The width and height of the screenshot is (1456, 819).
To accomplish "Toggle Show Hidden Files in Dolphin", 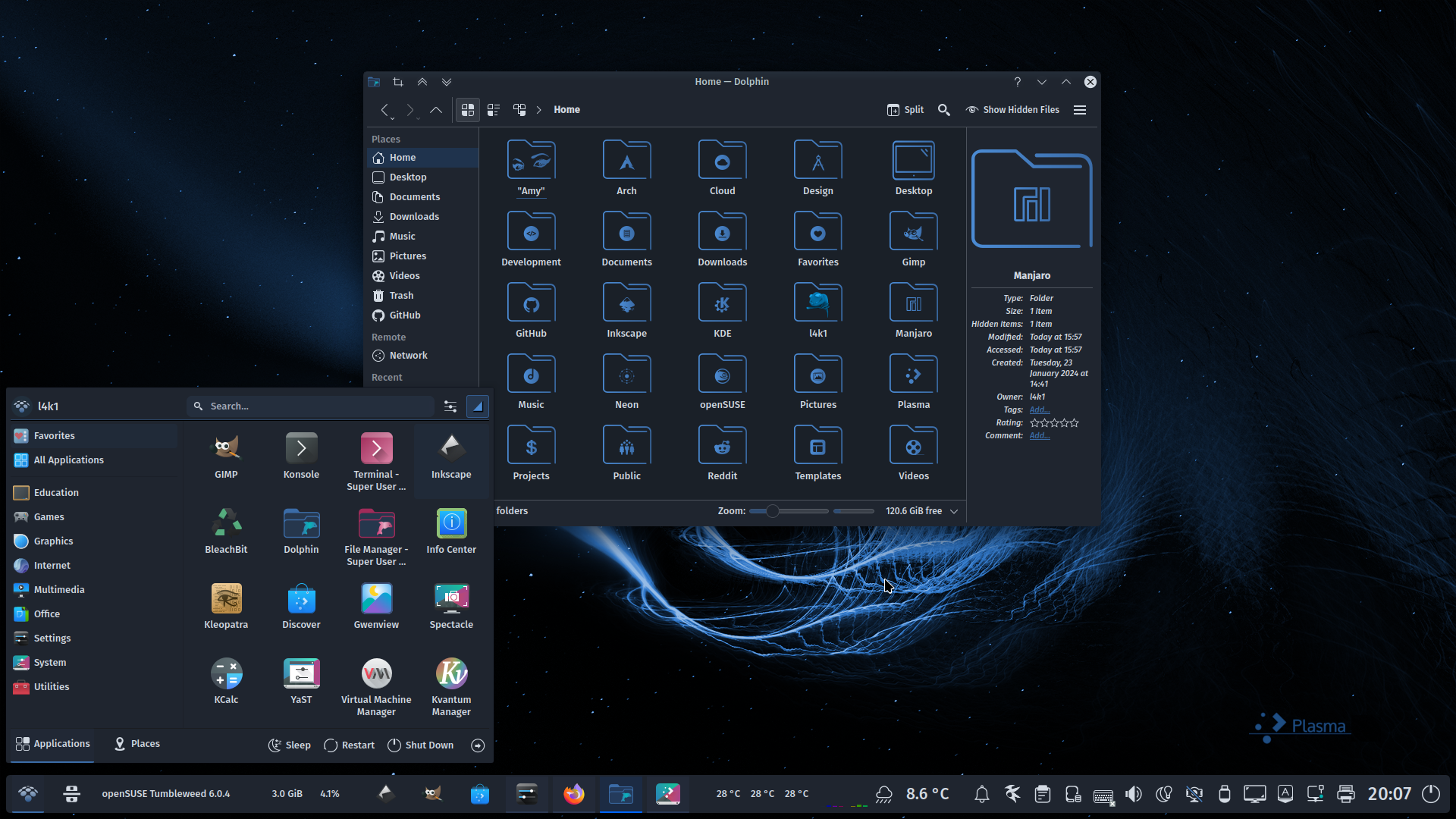I will [1012, 110].
